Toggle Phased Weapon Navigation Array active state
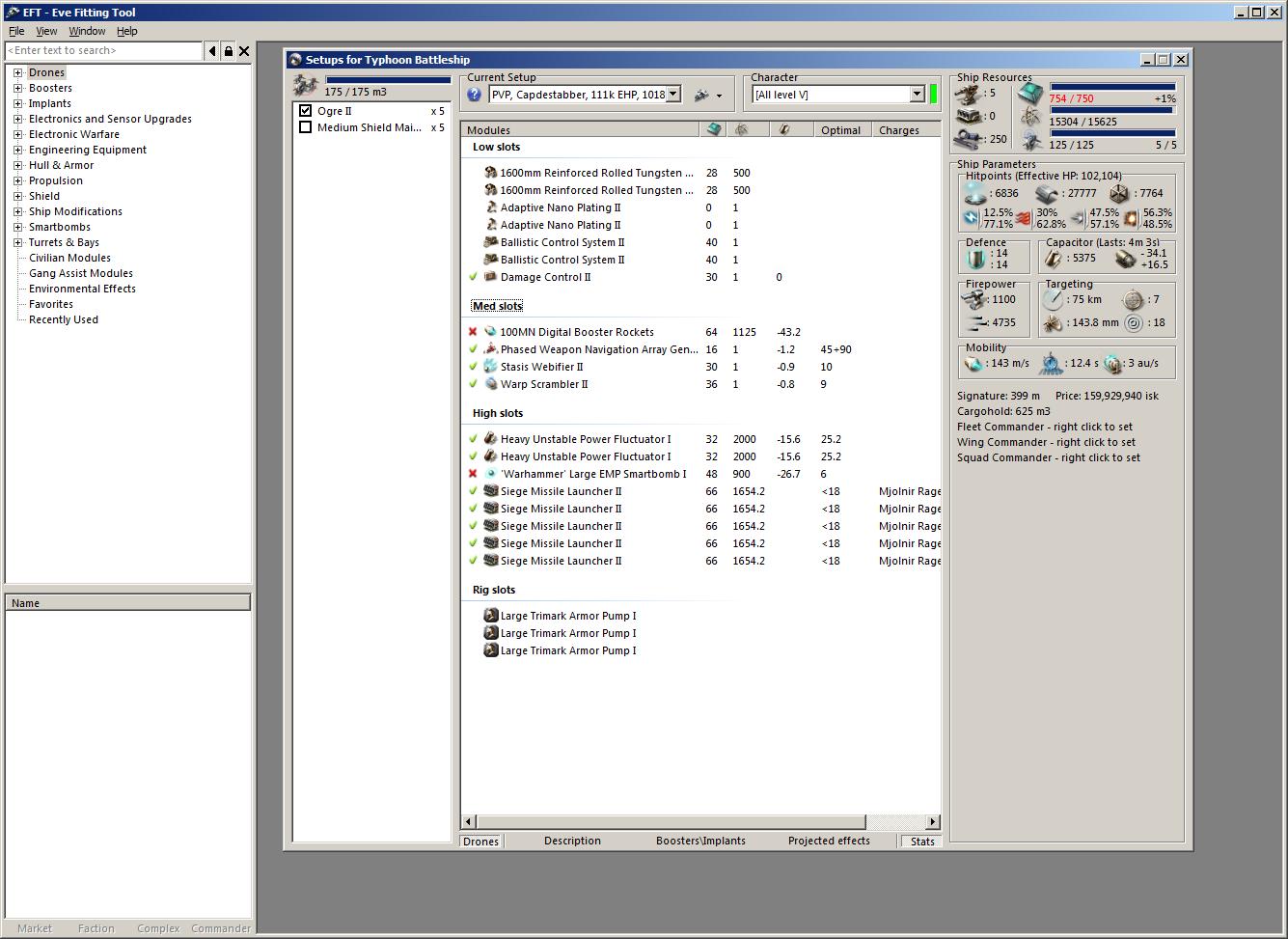The width and height of the screenshot is (1288, 939). coord(473,349)
